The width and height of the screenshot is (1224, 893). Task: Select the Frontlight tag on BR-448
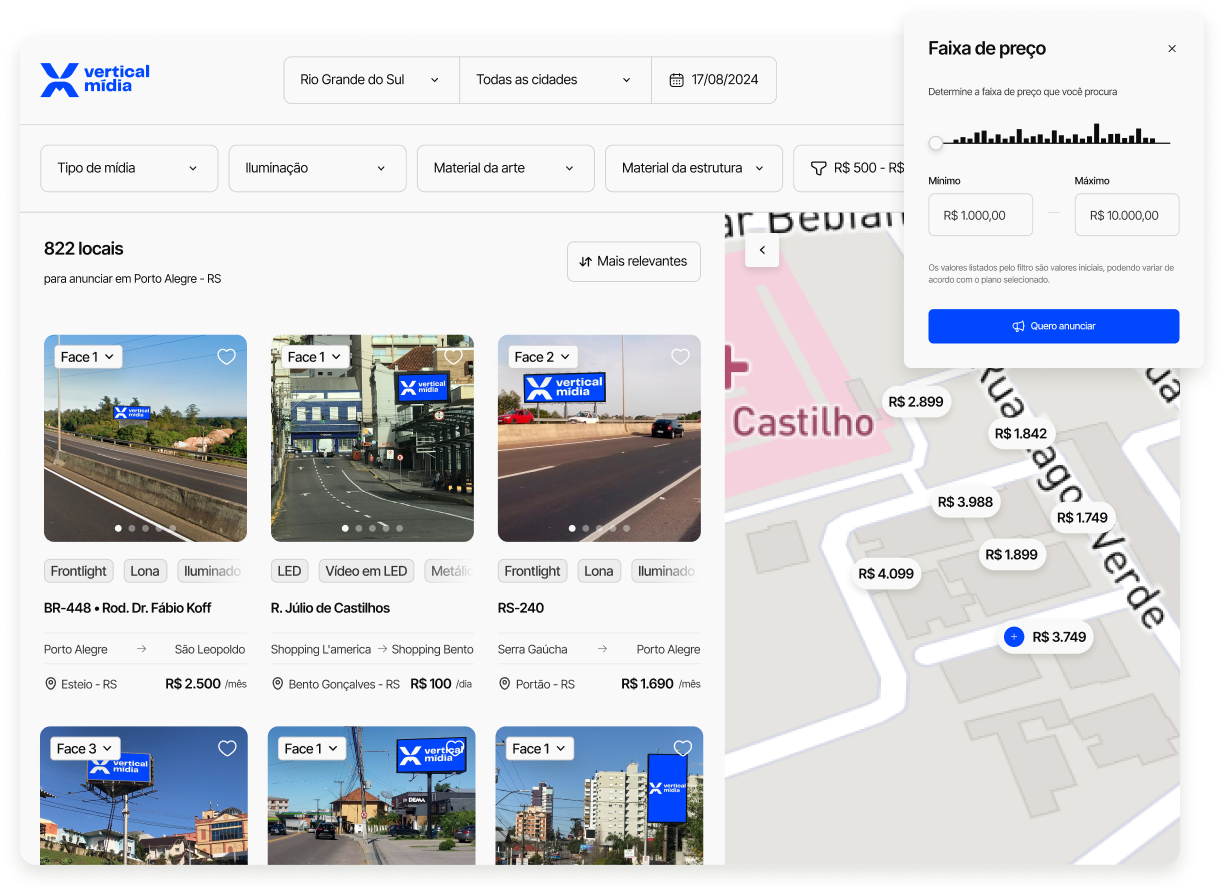[79, 571]
